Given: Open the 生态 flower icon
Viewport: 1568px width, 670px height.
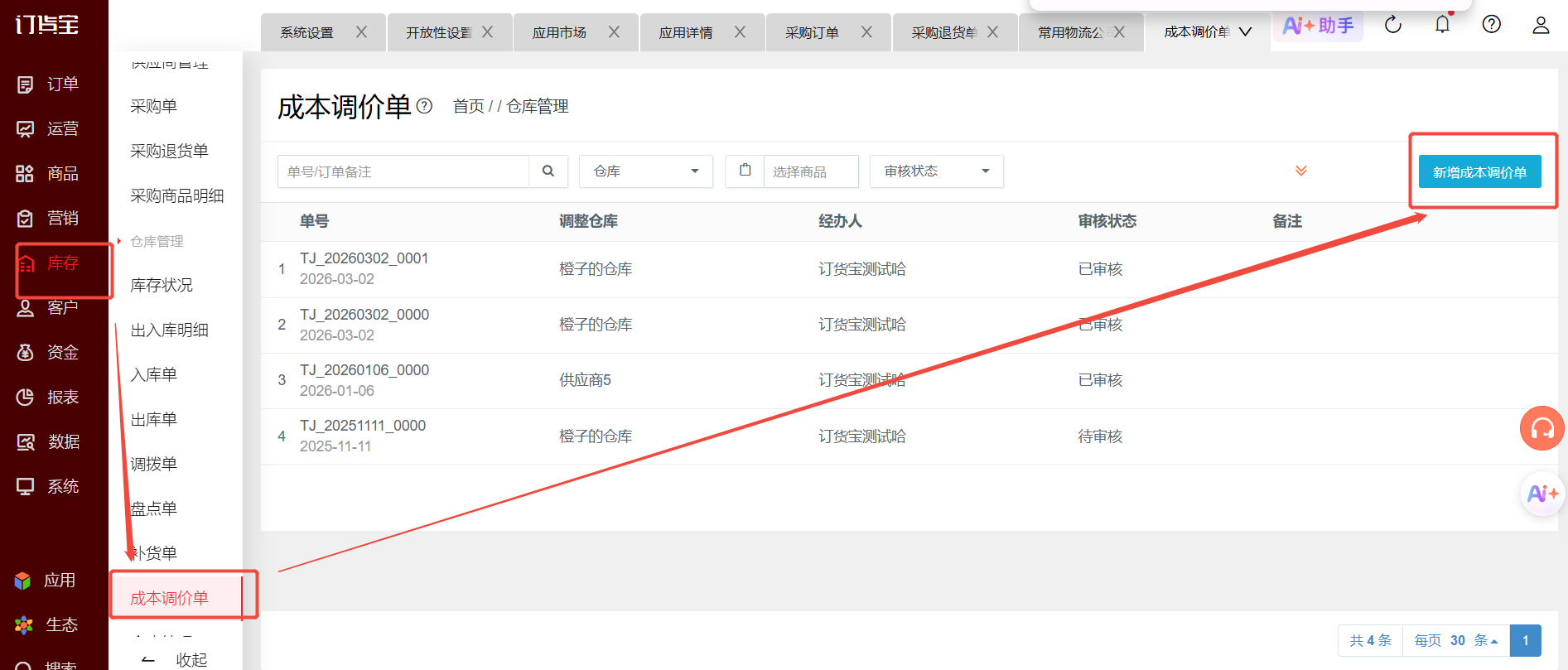Looking at the screenshot, I should pos(24,625).
